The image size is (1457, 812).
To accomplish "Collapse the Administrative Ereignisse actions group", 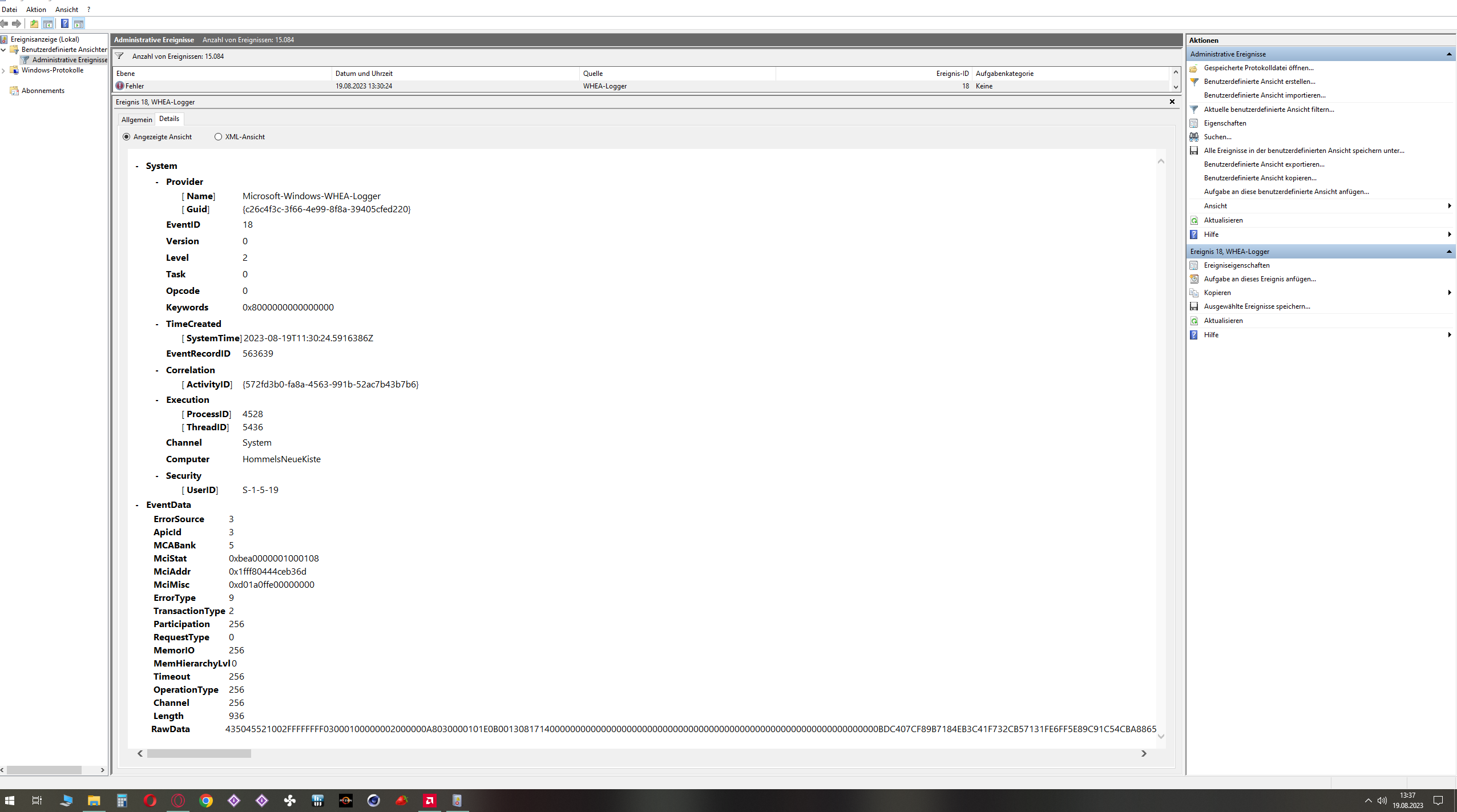I will (x=1448, y=54).
